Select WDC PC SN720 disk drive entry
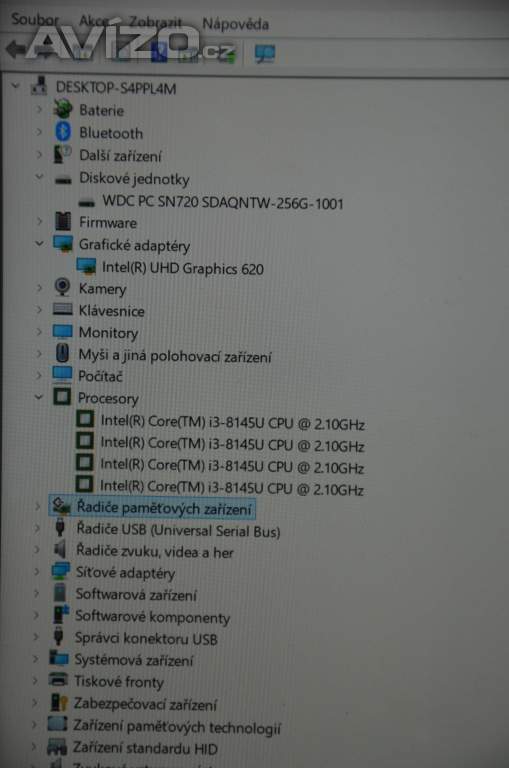Viewport: 509px width, 768px height. point(223,203)
